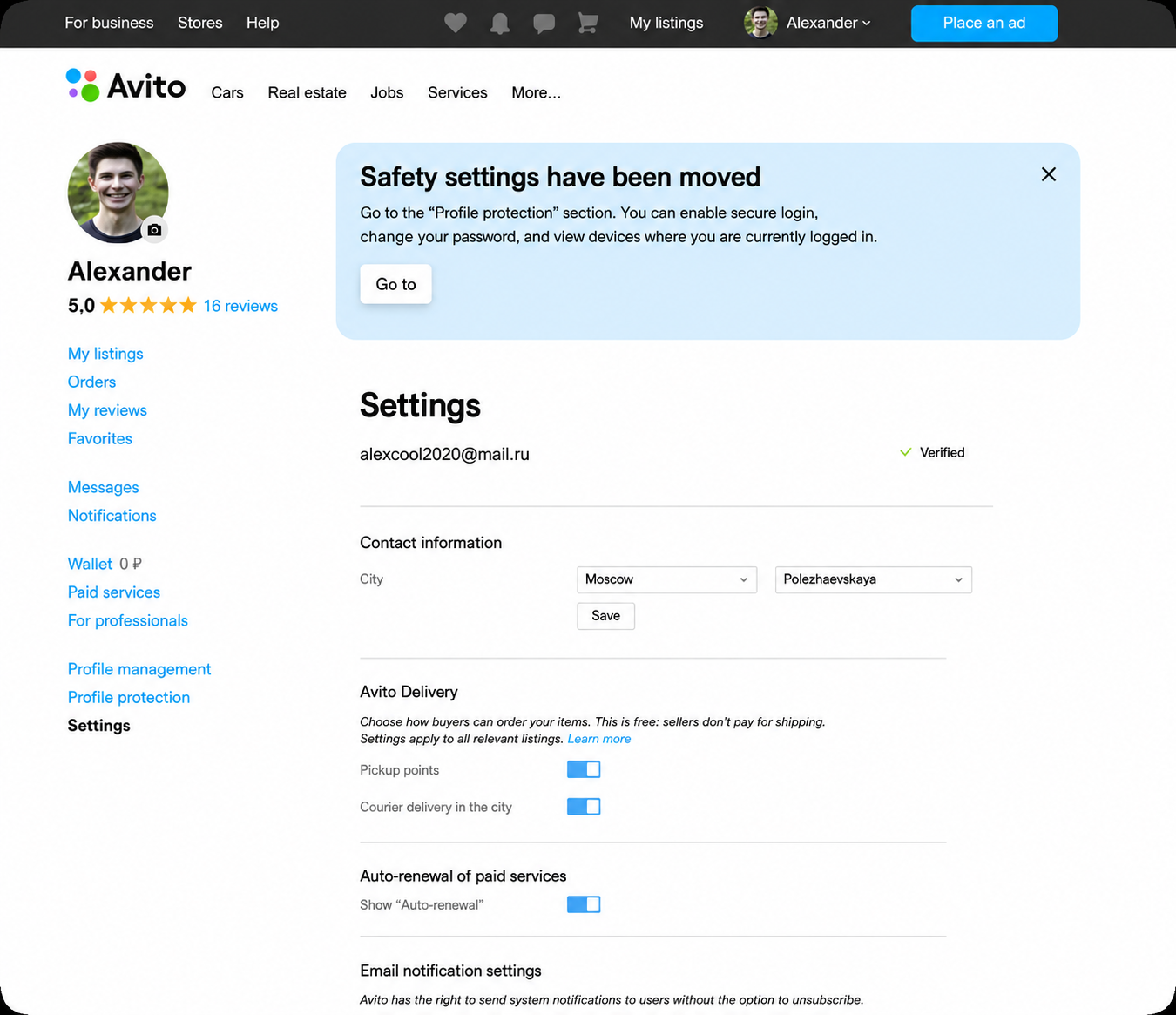Viewport: 1176px width, 1015px height.
Task: Click the 5,0 rating value
Action: [81, 306]
